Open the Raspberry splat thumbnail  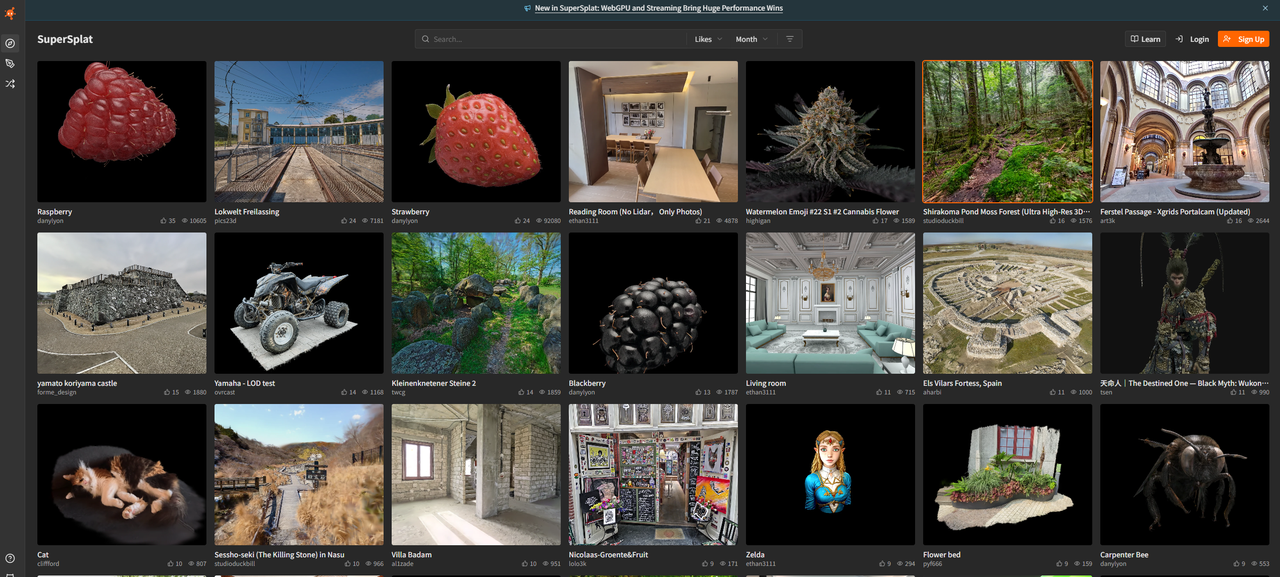click(x=122, y=132)
